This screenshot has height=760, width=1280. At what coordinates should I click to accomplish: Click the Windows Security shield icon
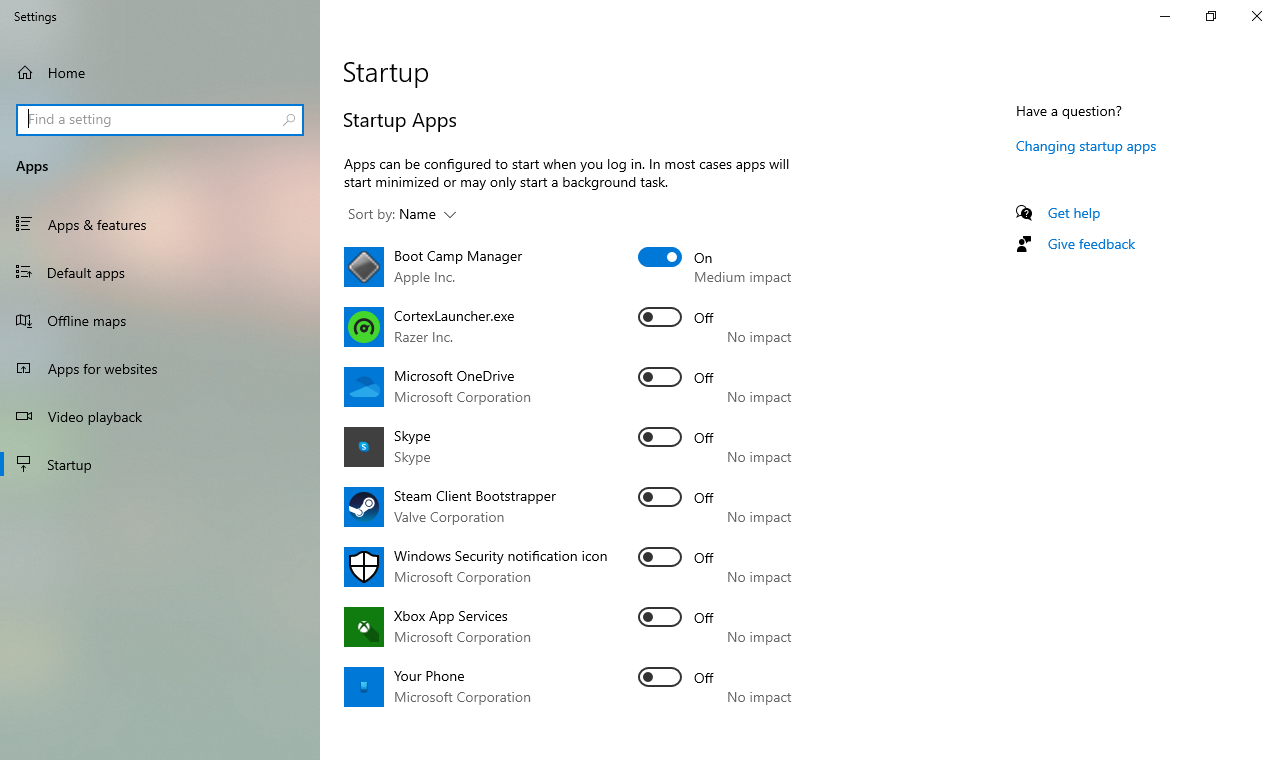(x=364, y=567)
